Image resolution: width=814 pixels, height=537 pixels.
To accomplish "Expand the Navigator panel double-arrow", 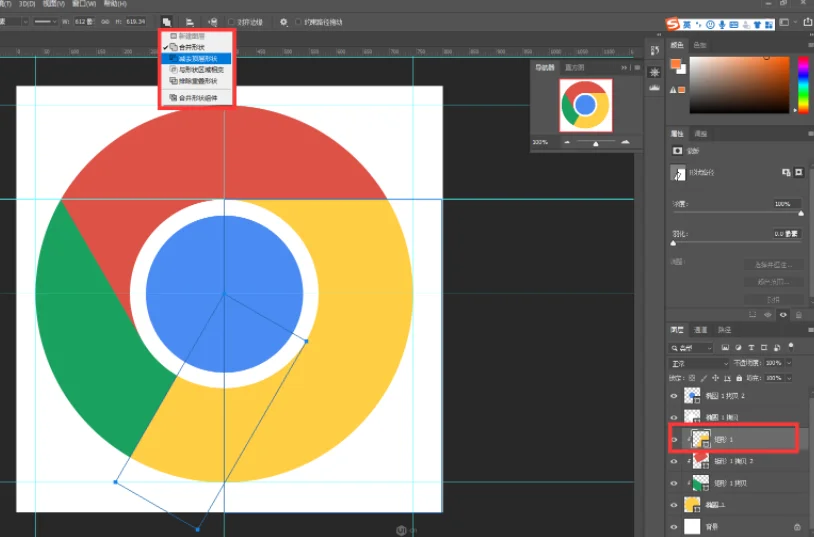I will (623, 68).
